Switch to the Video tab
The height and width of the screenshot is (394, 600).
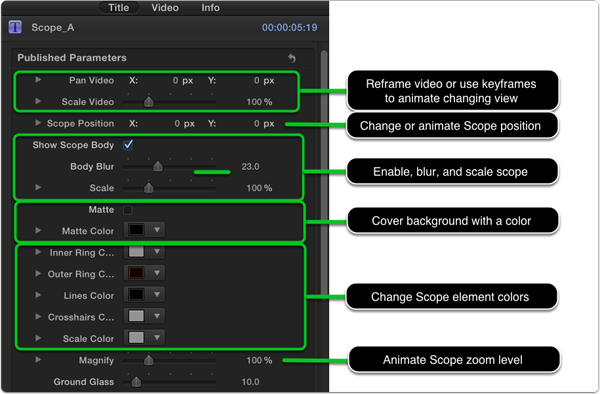click(165, 7)
